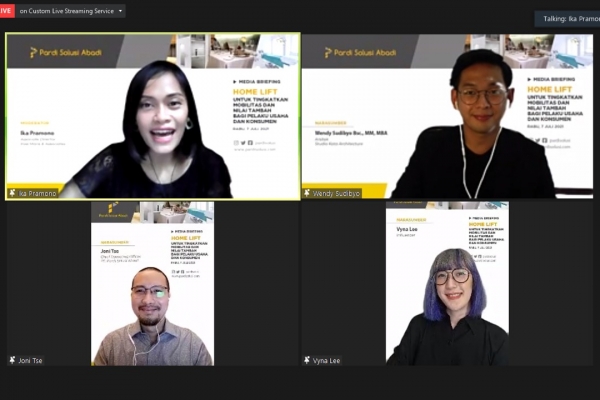Select Vyna Lee's video tile
The image size is (600, 400).
coord(448,283)
